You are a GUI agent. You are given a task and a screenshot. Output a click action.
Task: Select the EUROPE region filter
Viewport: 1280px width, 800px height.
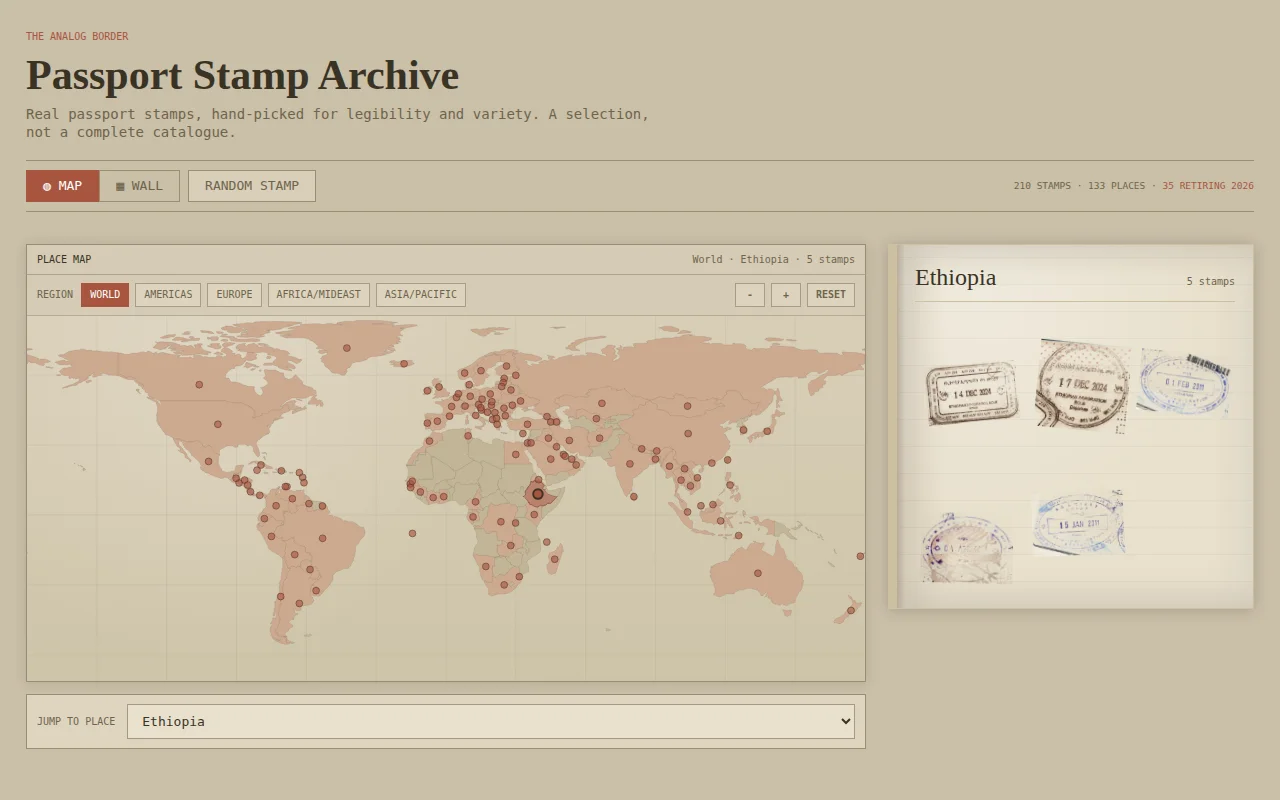234,295
